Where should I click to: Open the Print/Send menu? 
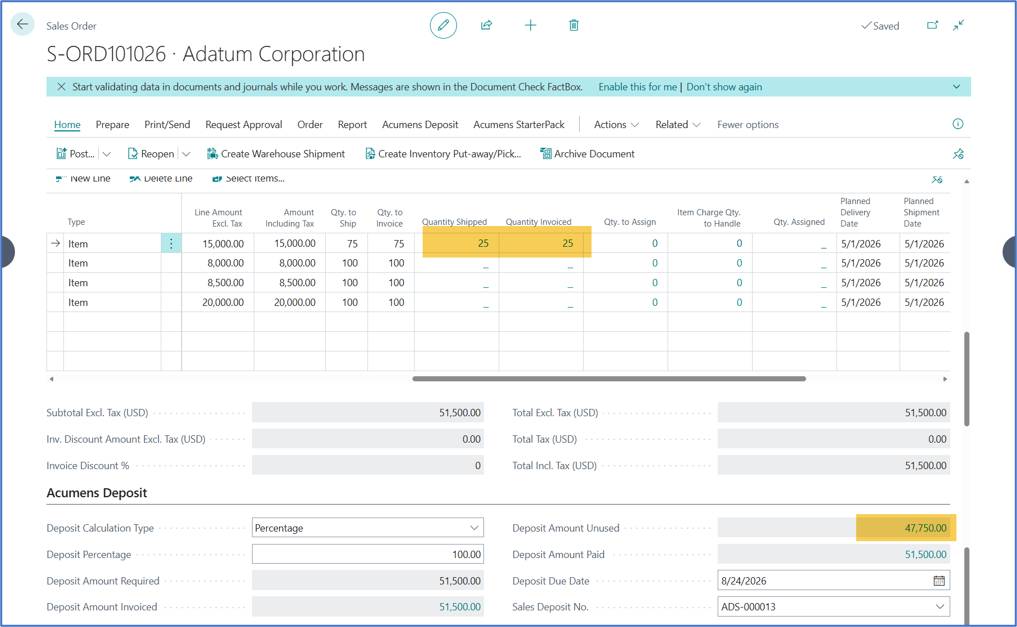click(167, 124)
